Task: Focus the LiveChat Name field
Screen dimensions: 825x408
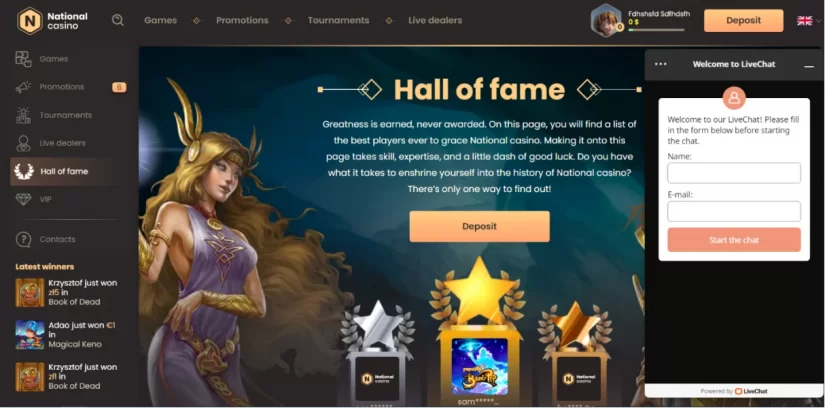Action: click(x=734, y=173)
